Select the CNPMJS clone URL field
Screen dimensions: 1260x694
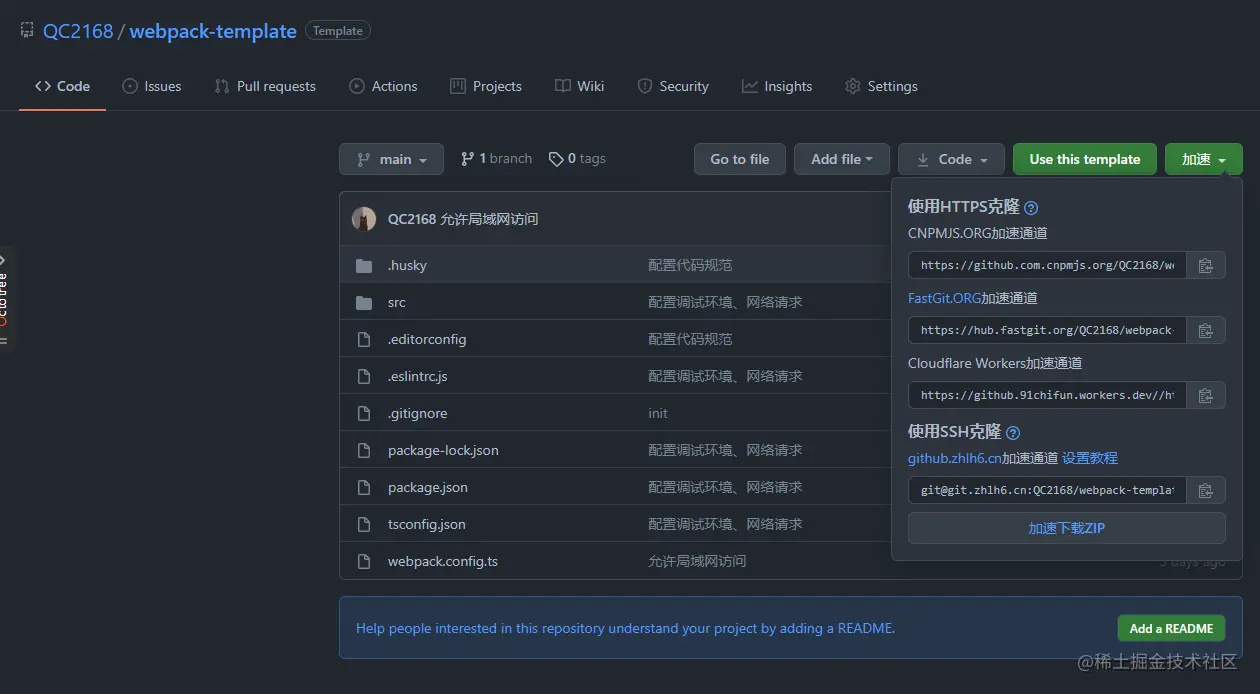1047,265
